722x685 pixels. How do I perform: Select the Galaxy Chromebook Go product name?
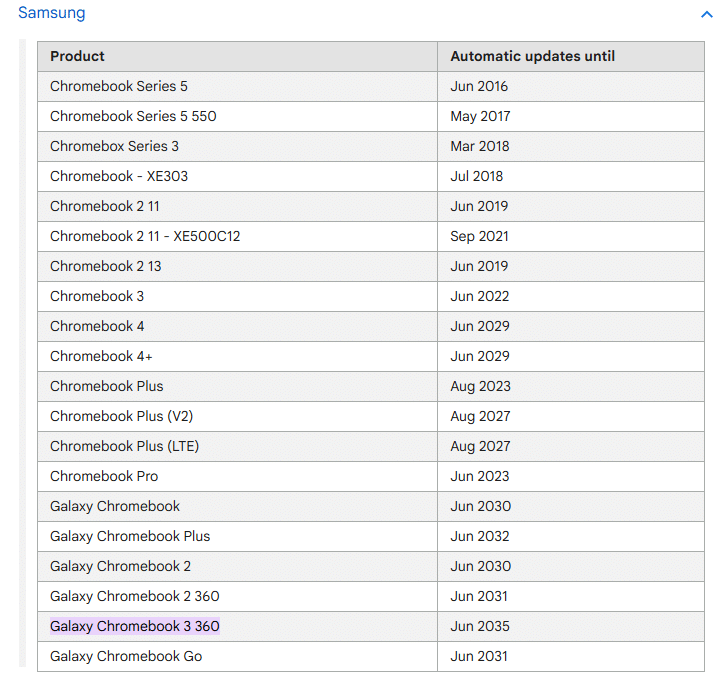pos(126,656)
